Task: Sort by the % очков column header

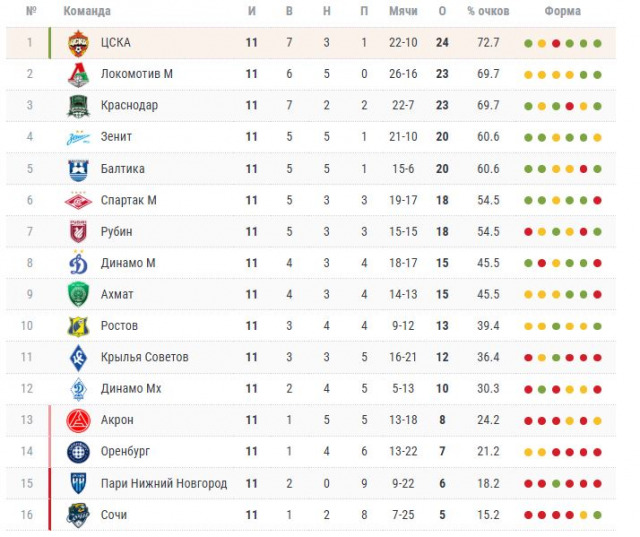Action: coord(488,11)
